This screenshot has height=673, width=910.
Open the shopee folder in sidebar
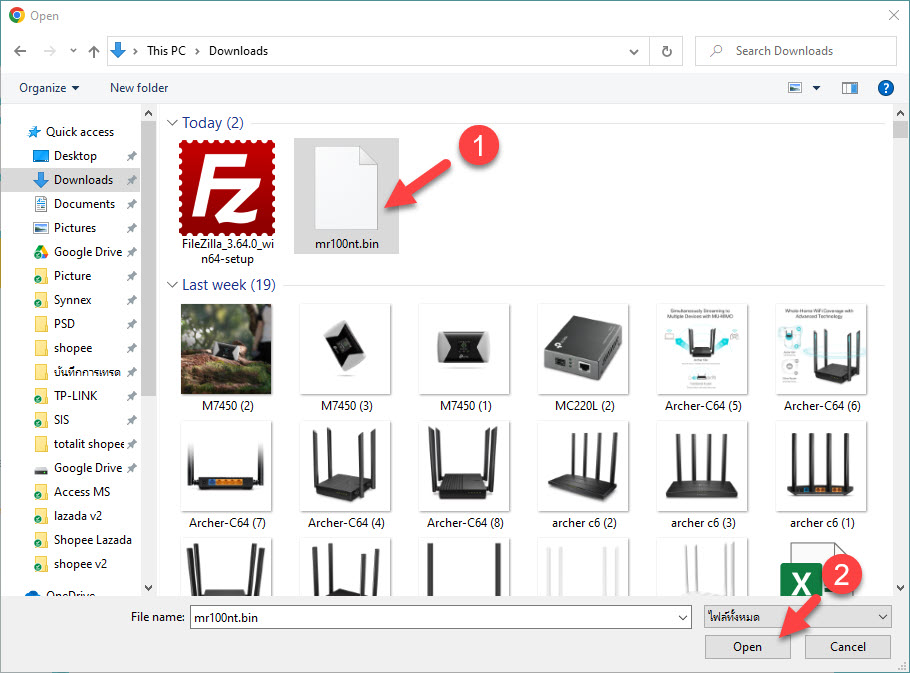pos(63,348)
